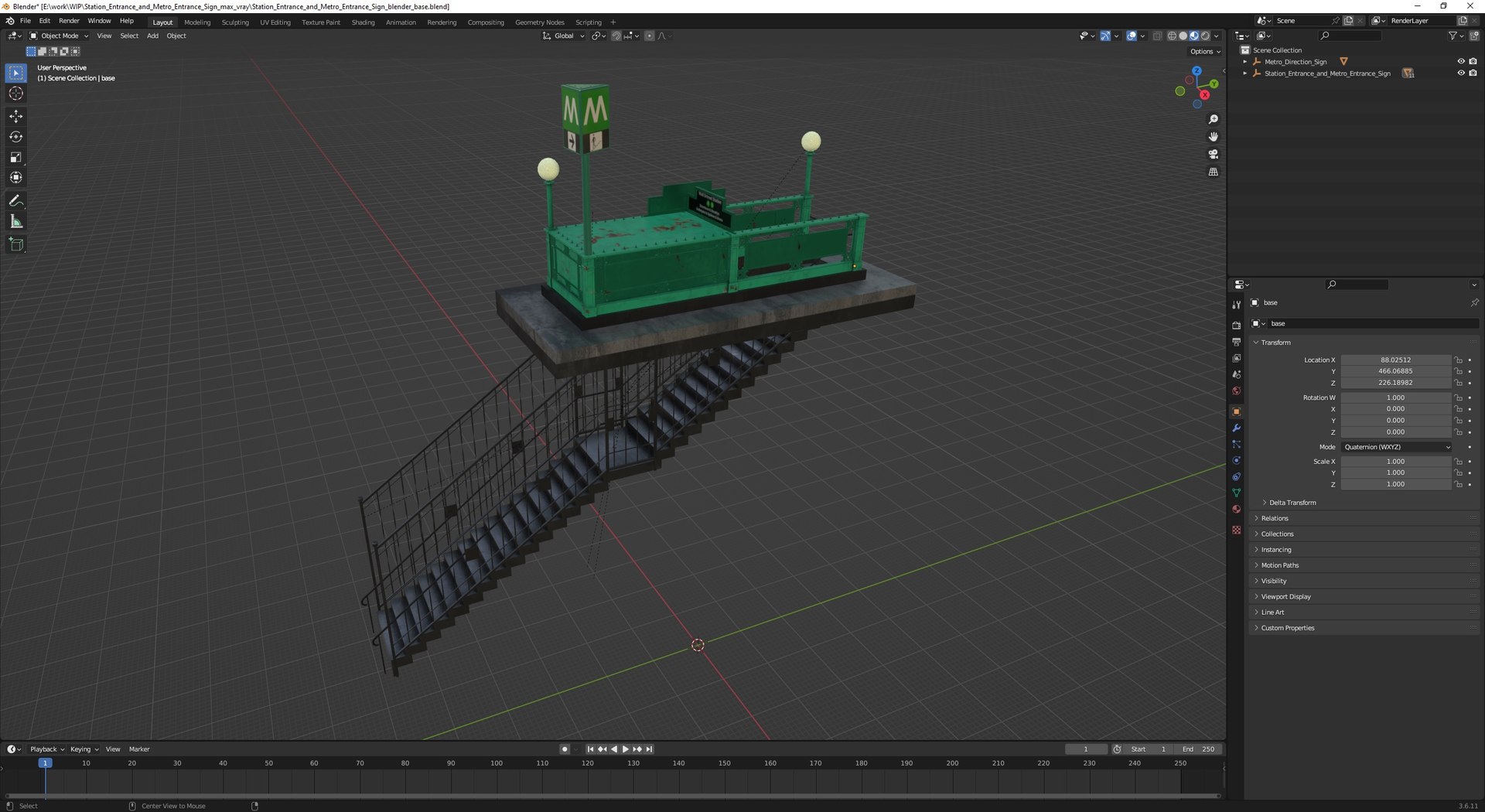Choose the Measure tool
1485x812 pixels.
point(16,222)
